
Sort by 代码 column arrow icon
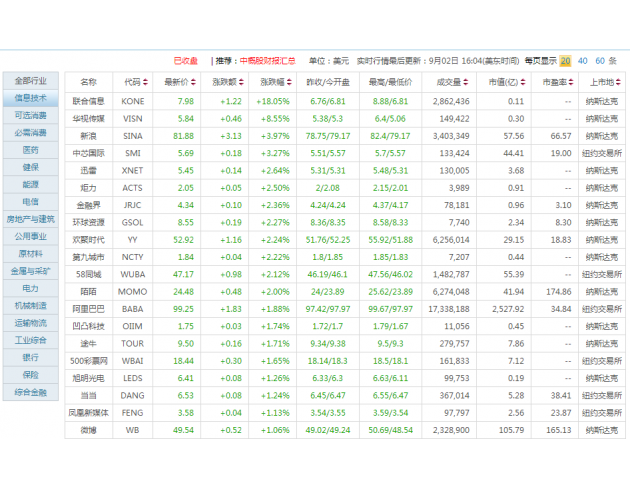pyautogui.click(x=145, y=82)
